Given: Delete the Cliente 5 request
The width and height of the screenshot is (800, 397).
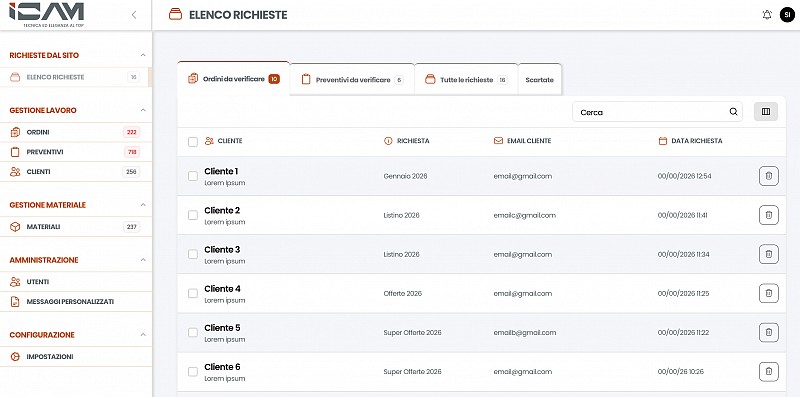Looking at the screenshot, I should [769, 332].
